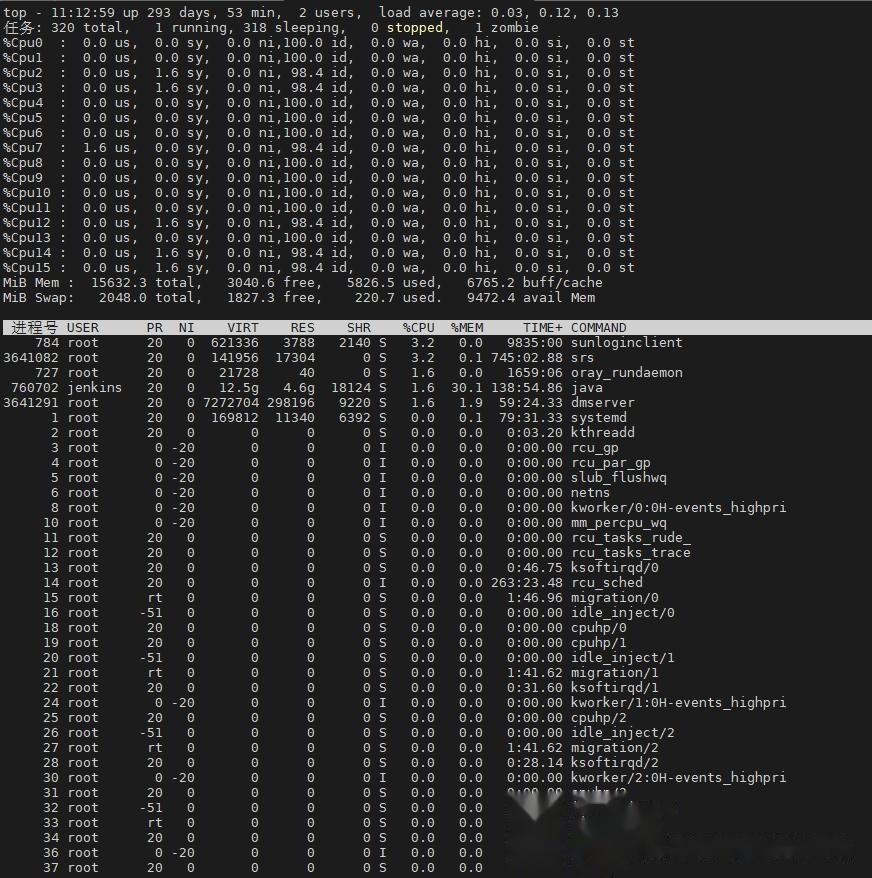
Task: Click the ksoftirqd/1 command
Action: [614, 688]
